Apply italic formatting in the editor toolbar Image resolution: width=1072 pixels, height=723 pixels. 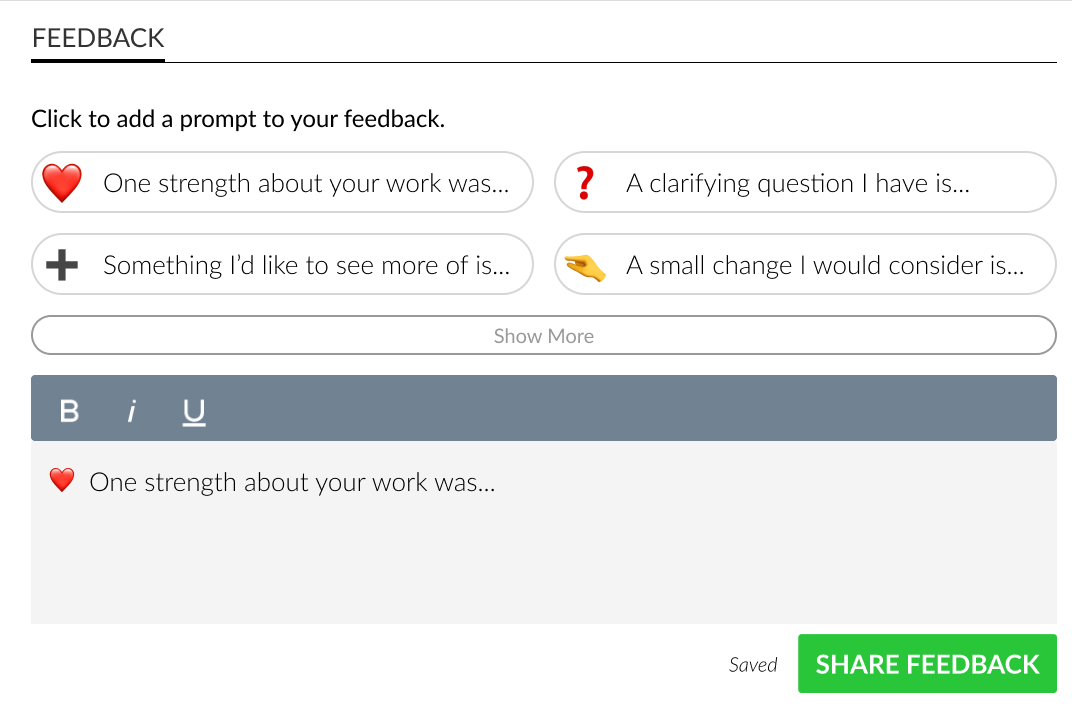coord(131,410)
